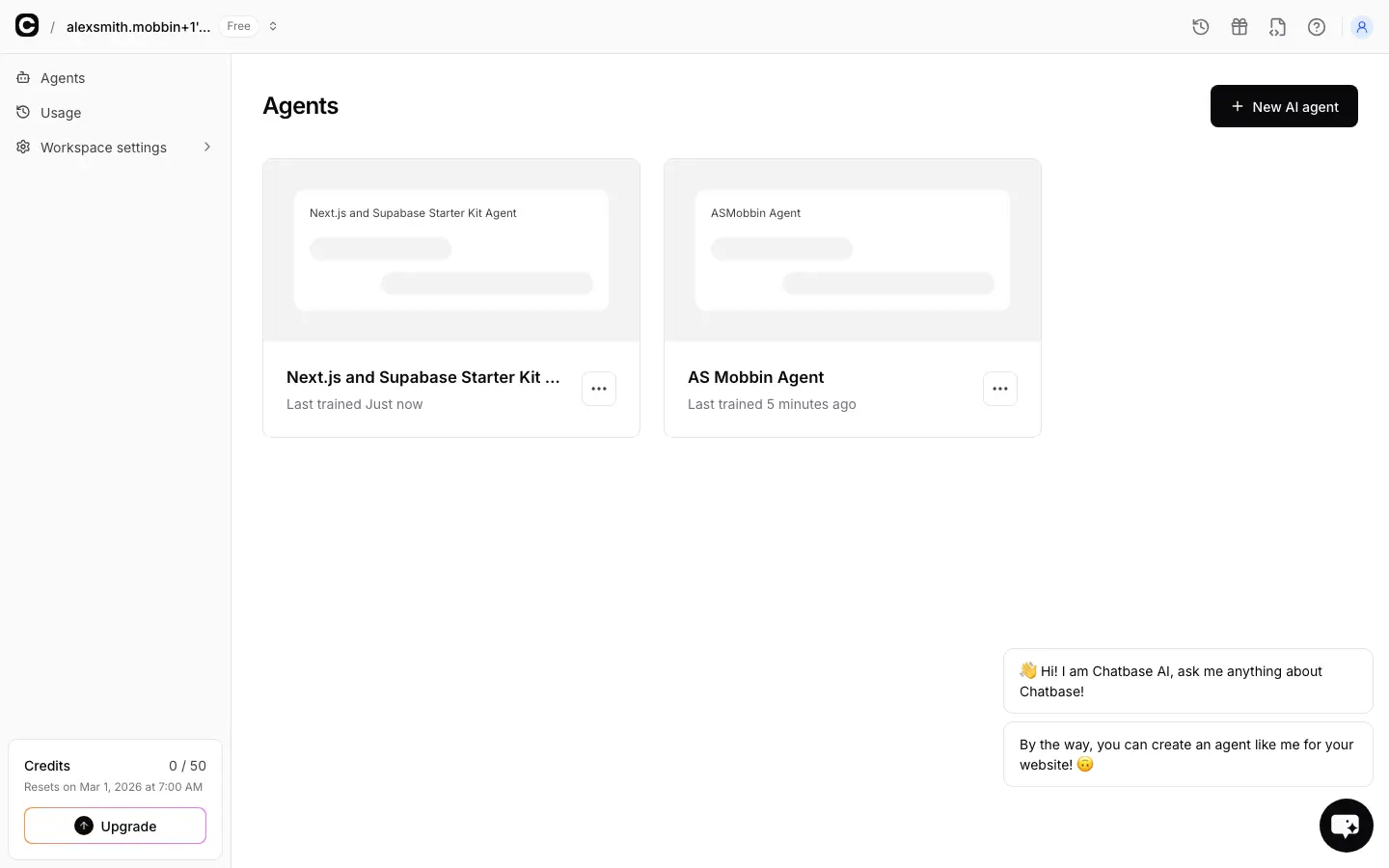Open Next.js and Supabase Starter Kit preview thumbnail
1389x868 pixels.
(451, 250)
